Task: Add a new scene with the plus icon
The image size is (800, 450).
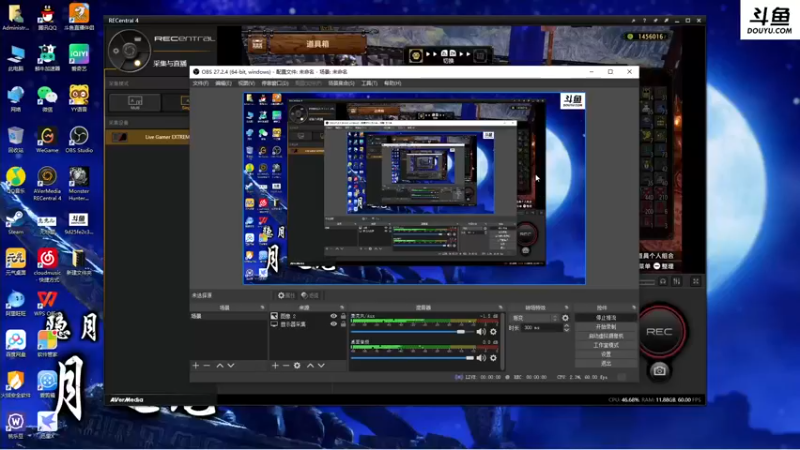Action: click(x=196, y=365)
